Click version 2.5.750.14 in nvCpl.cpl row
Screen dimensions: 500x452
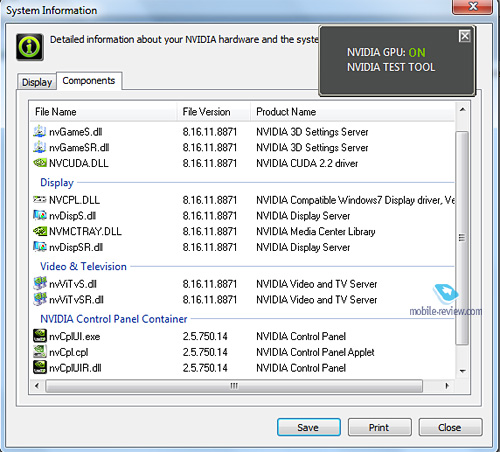coord(205,352)
